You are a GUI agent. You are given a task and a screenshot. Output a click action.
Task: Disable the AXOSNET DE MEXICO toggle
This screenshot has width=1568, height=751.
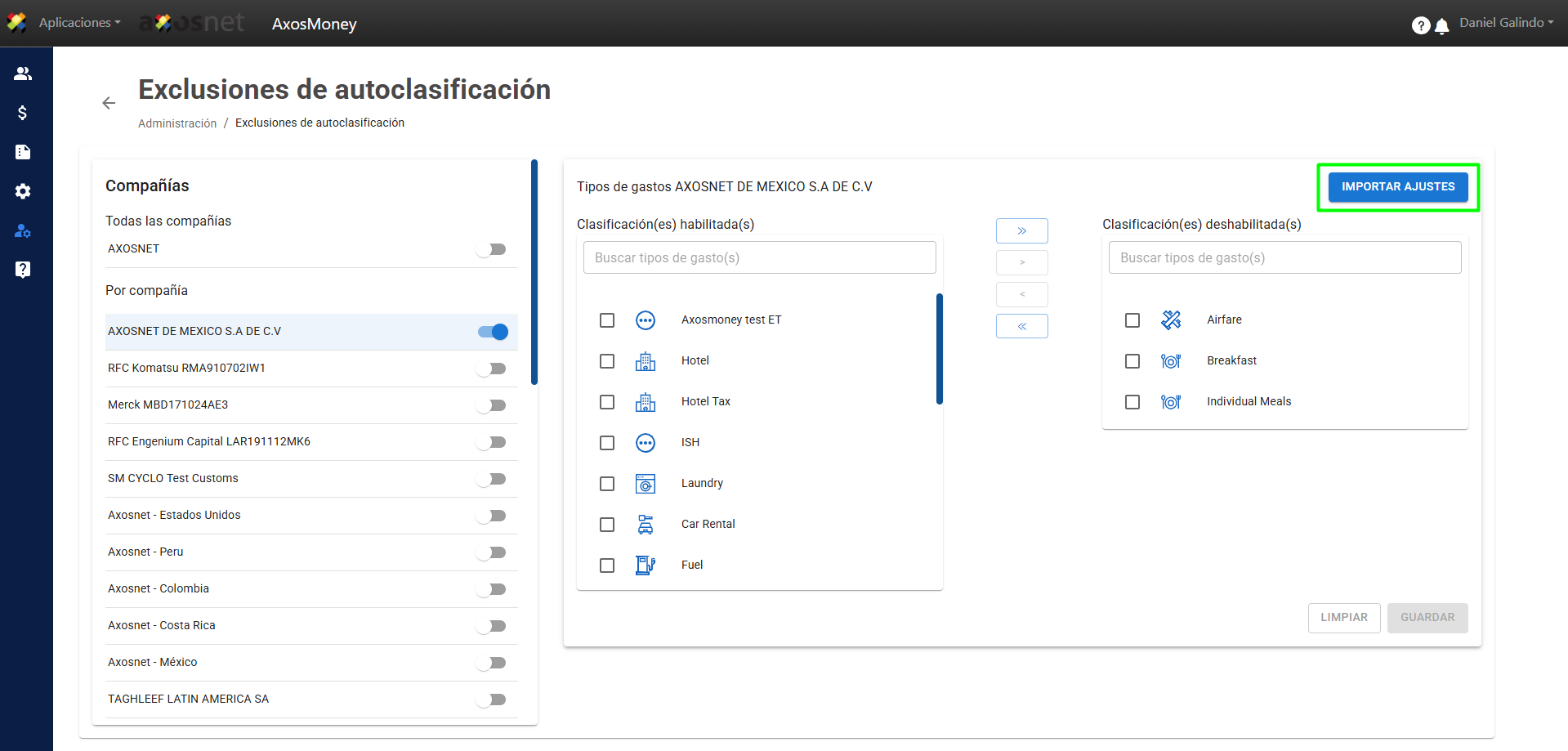tap(493, 332)
